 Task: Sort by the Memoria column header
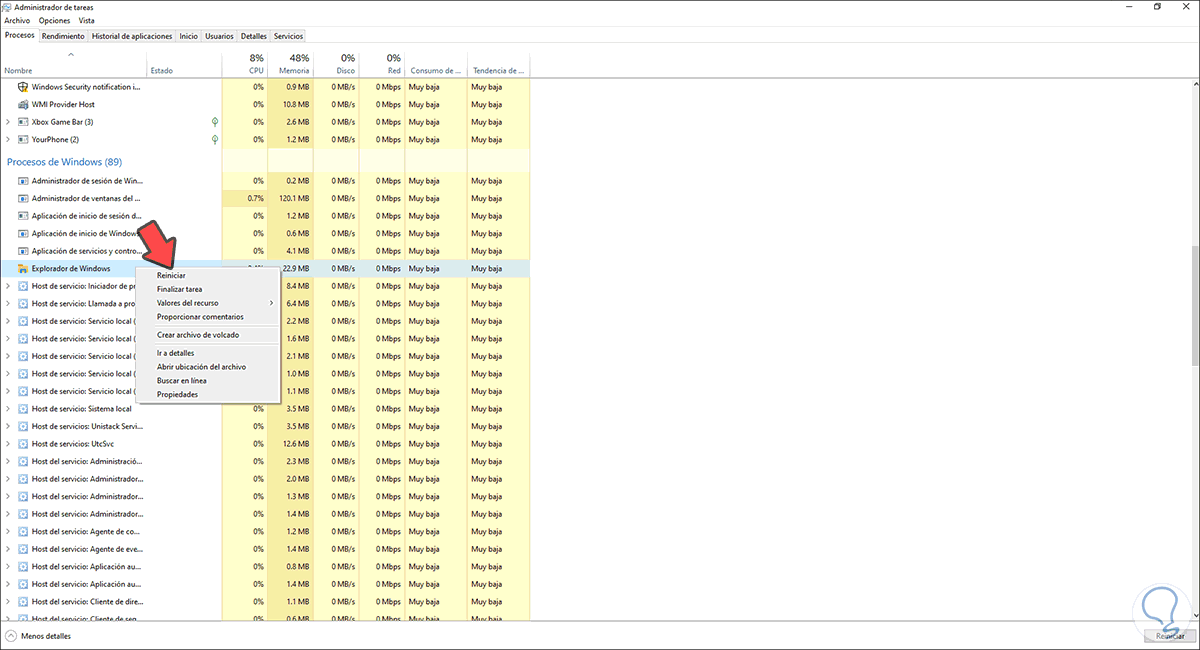[x=290, y=64]
